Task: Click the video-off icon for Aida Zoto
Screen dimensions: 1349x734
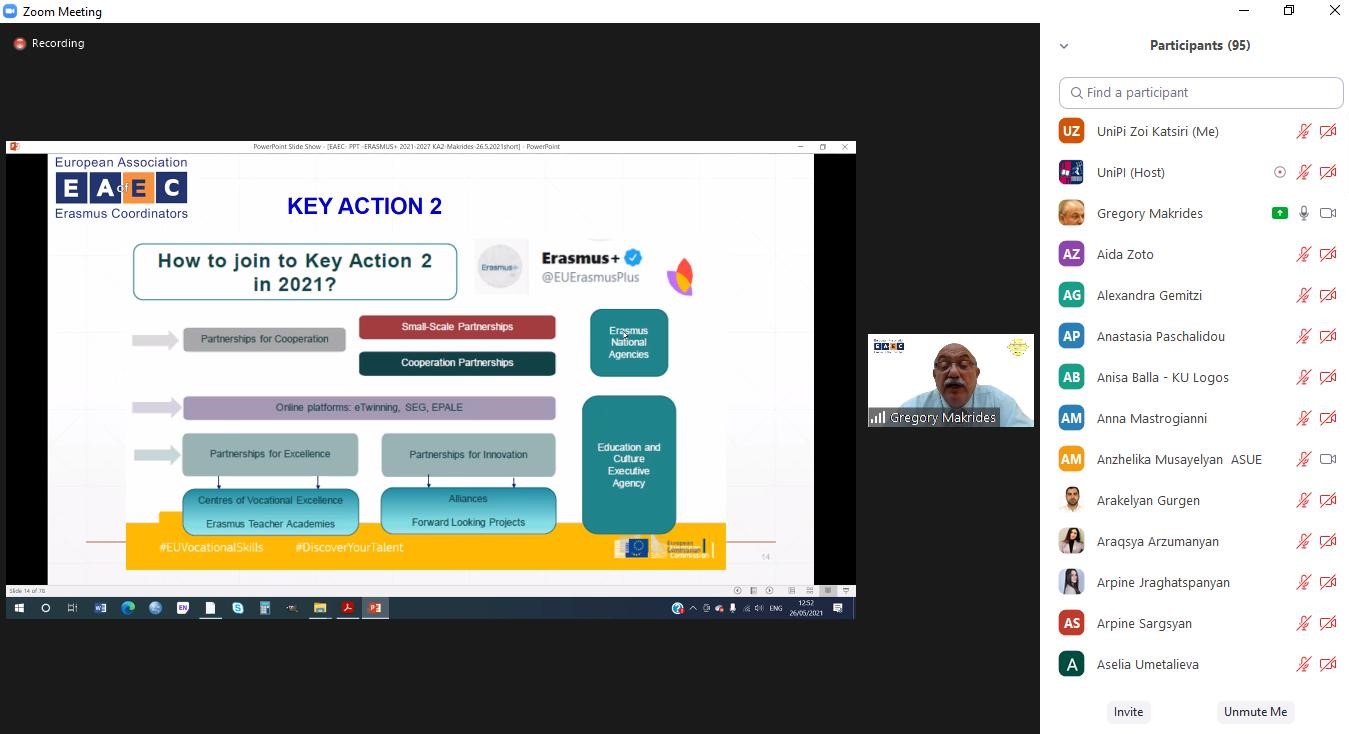Action: pyautogui.click(x=1328, y=254)
